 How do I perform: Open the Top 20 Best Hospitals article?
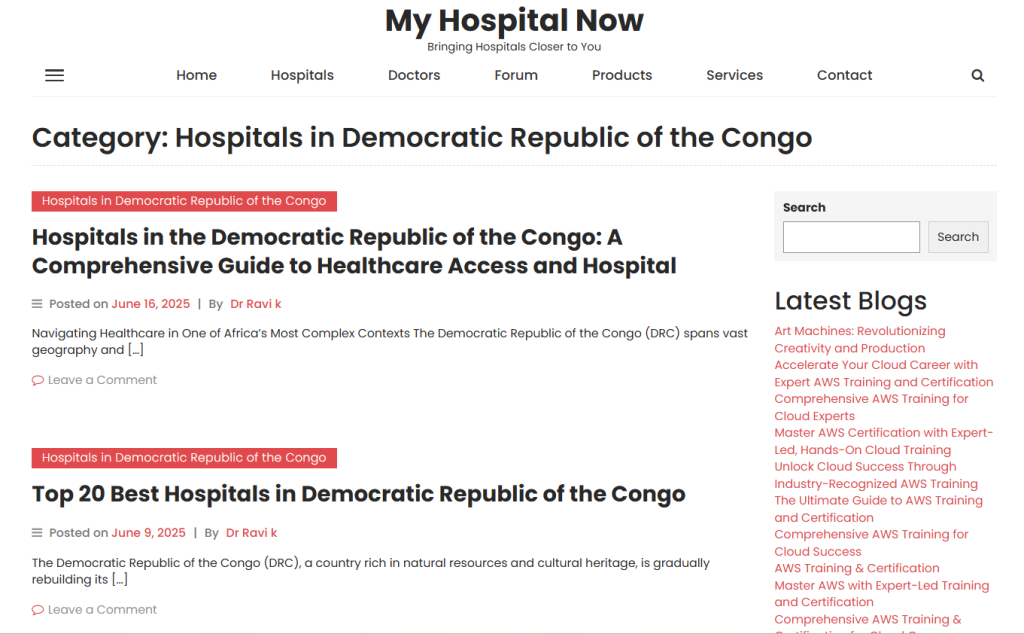(x=358, y=494)
